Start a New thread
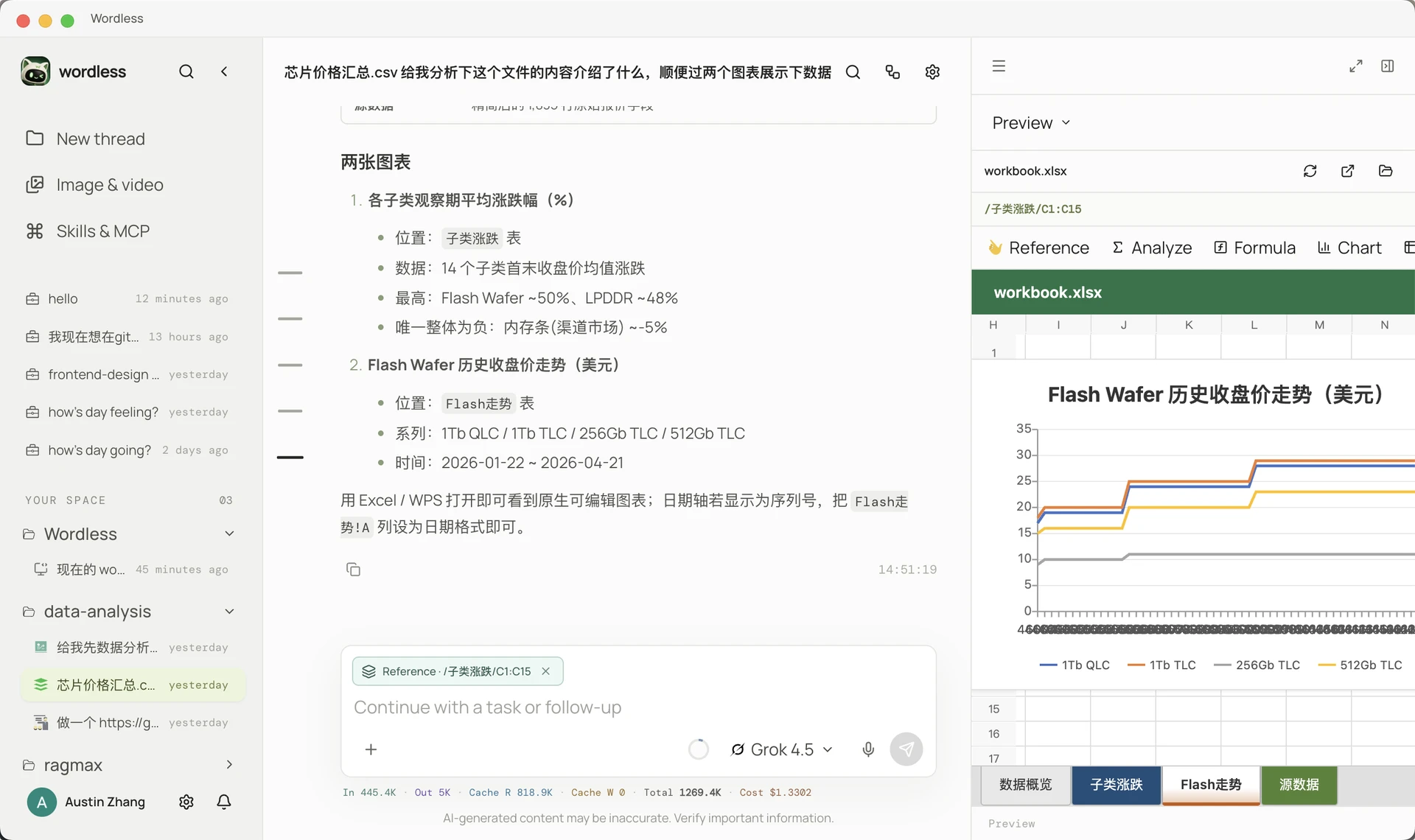Screen dimensions: 1415x840 [x=85, y=139]
